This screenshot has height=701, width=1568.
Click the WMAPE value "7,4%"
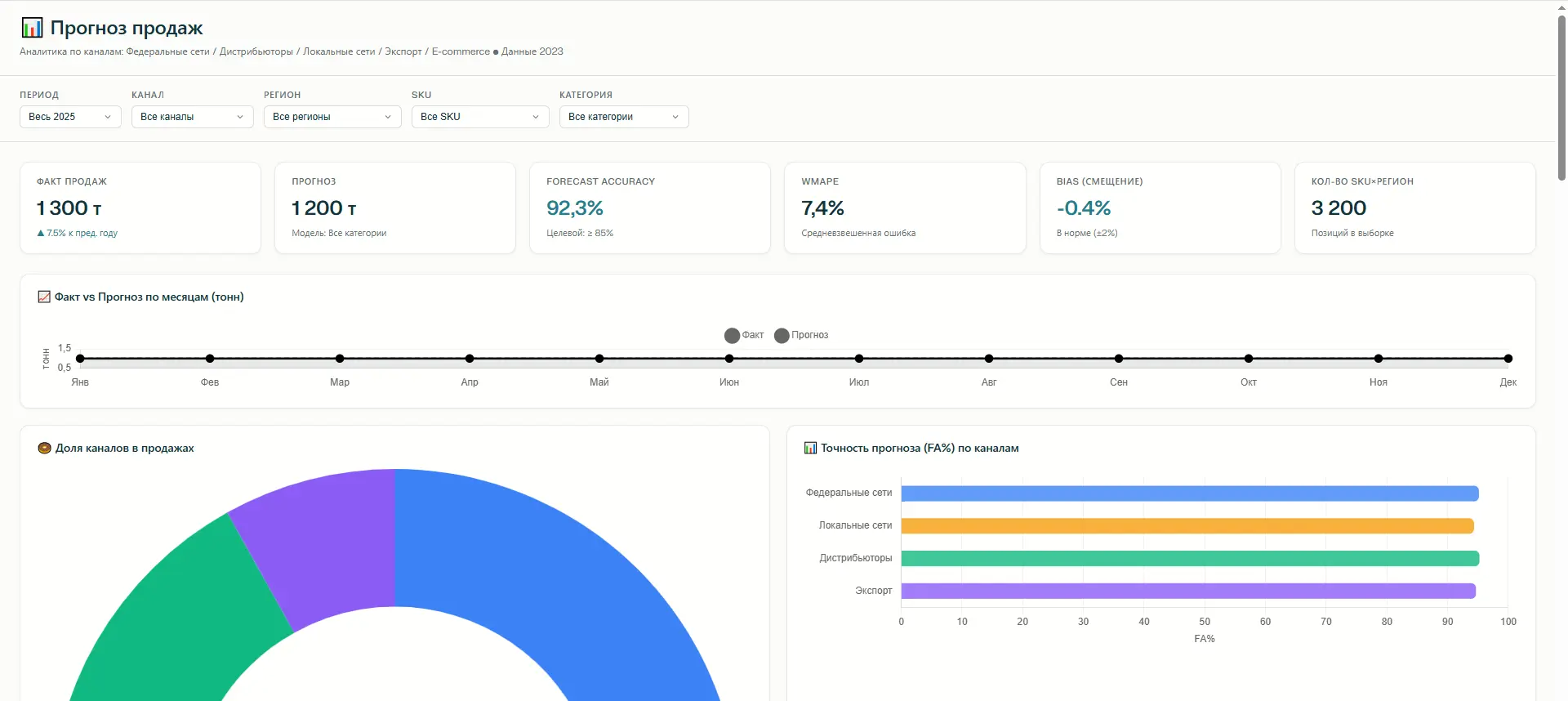click(822, 208)
